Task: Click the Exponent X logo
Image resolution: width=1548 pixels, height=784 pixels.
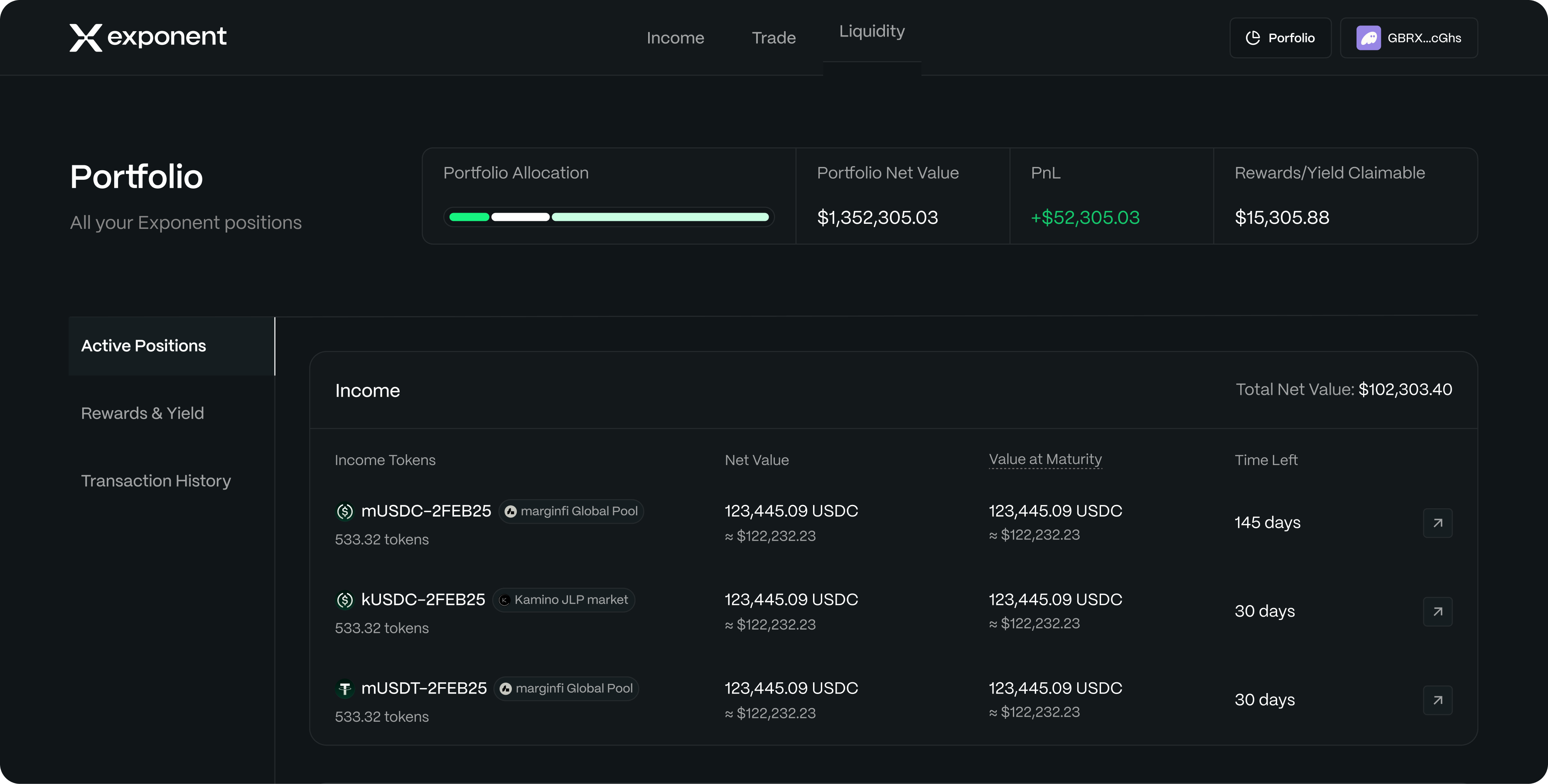Action: point(86,37)
